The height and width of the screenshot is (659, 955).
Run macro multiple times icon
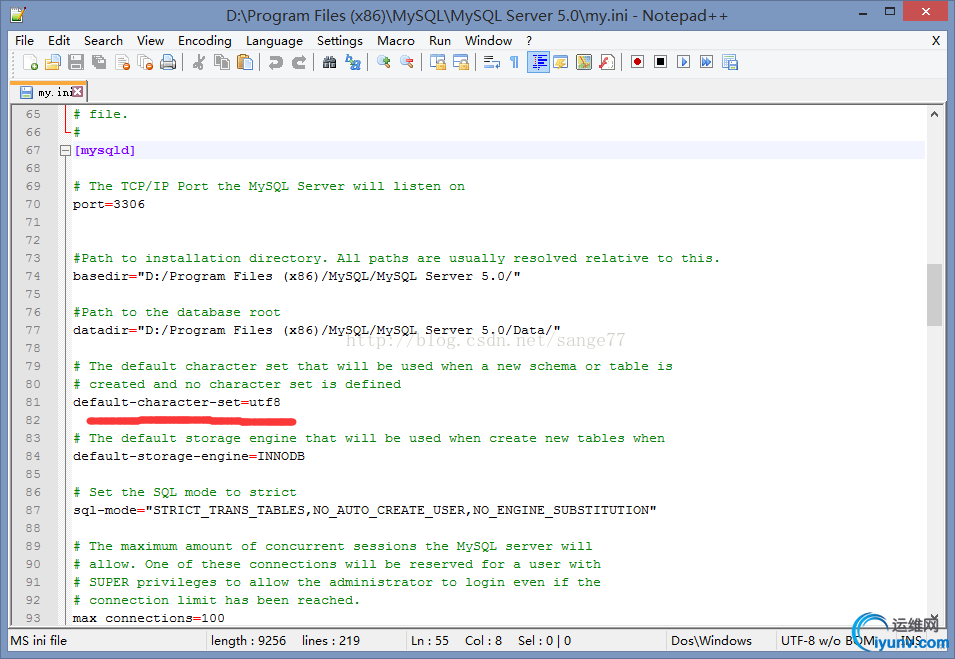[x=707, y=62]
